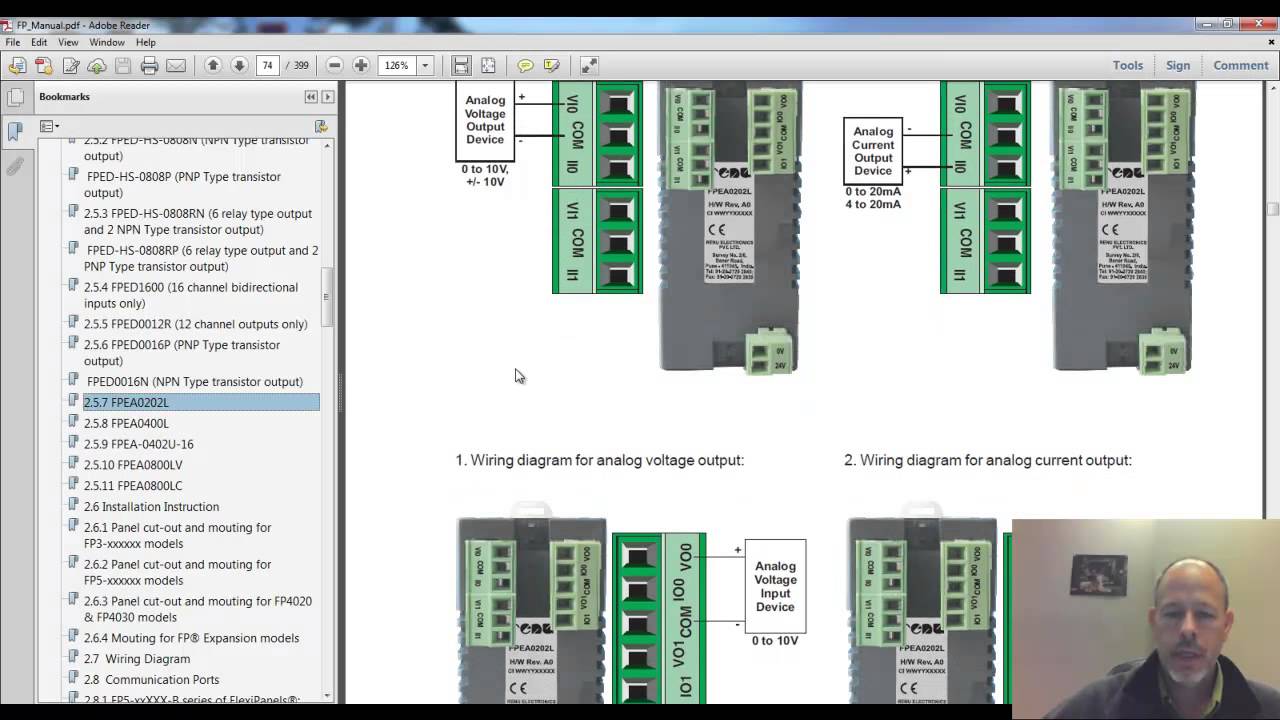This screenshot has height=720, width=1280.
Task: Open bookmark 2.7 Wiring Diagram
Action: tap(137, 659)
